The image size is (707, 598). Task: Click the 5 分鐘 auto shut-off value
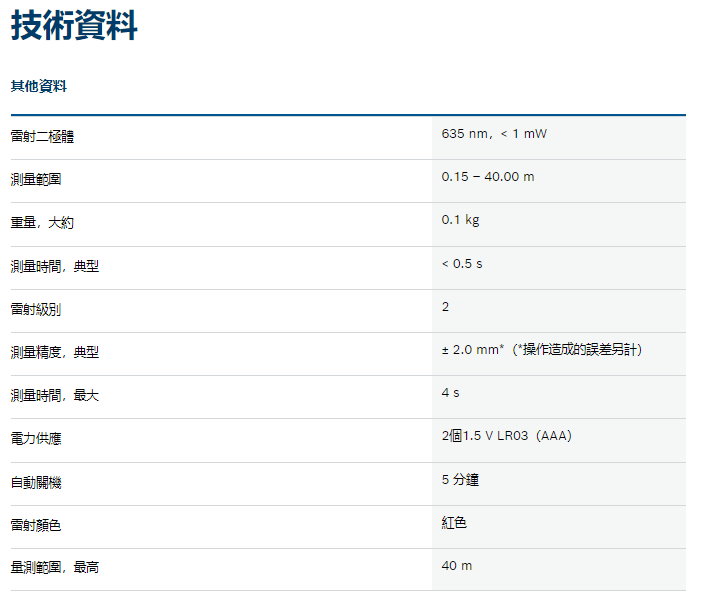460,480
